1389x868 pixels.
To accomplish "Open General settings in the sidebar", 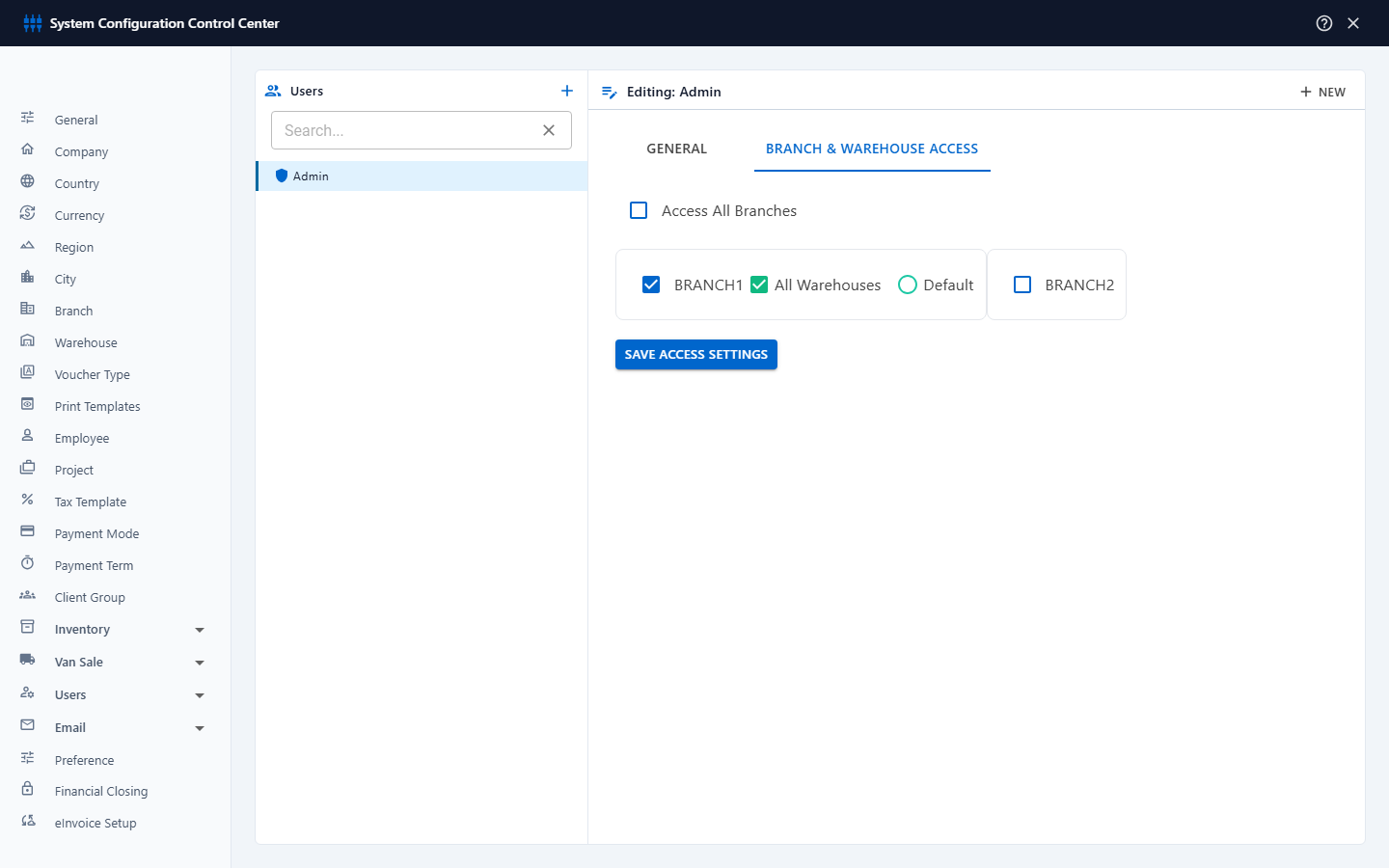I will (76, 120).
